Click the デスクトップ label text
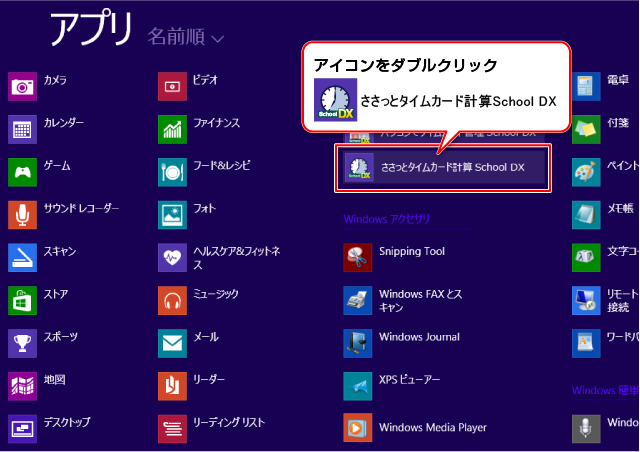 pyautogui.click(x=67, y=422)
